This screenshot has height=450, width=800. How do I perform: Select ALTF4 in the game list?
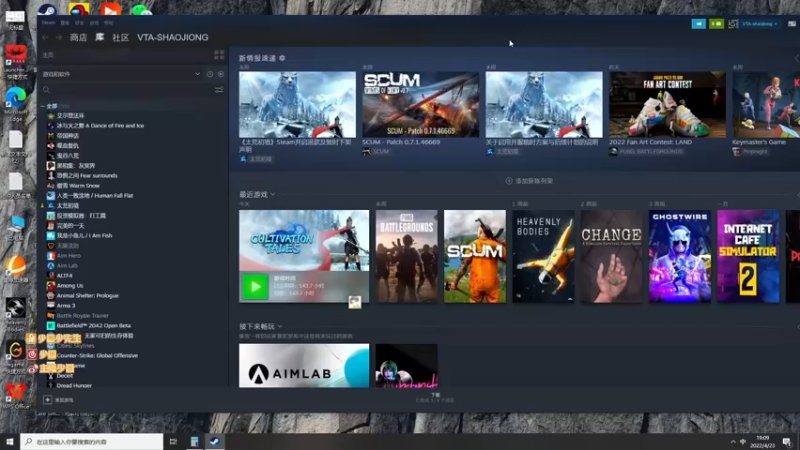coord(65,276)
